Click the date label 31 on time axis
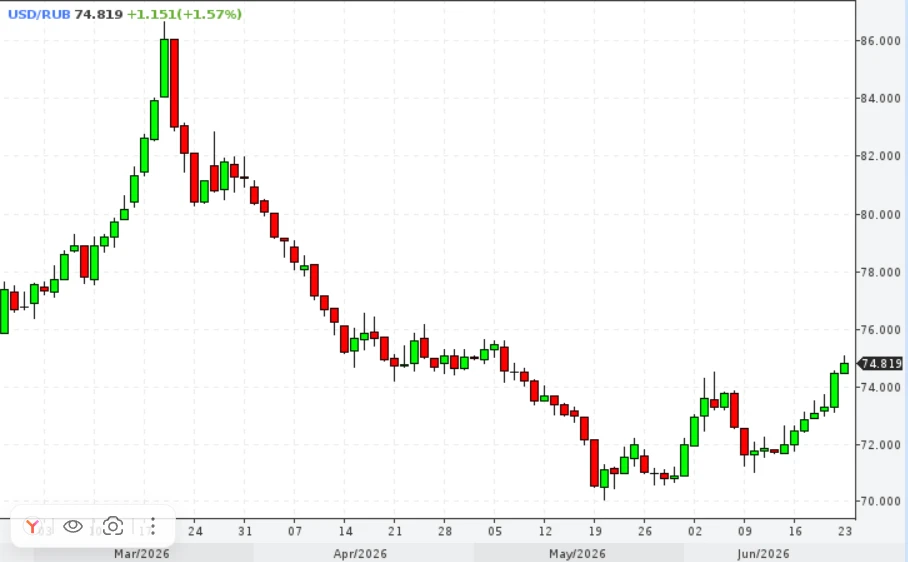 coord(245,531)
